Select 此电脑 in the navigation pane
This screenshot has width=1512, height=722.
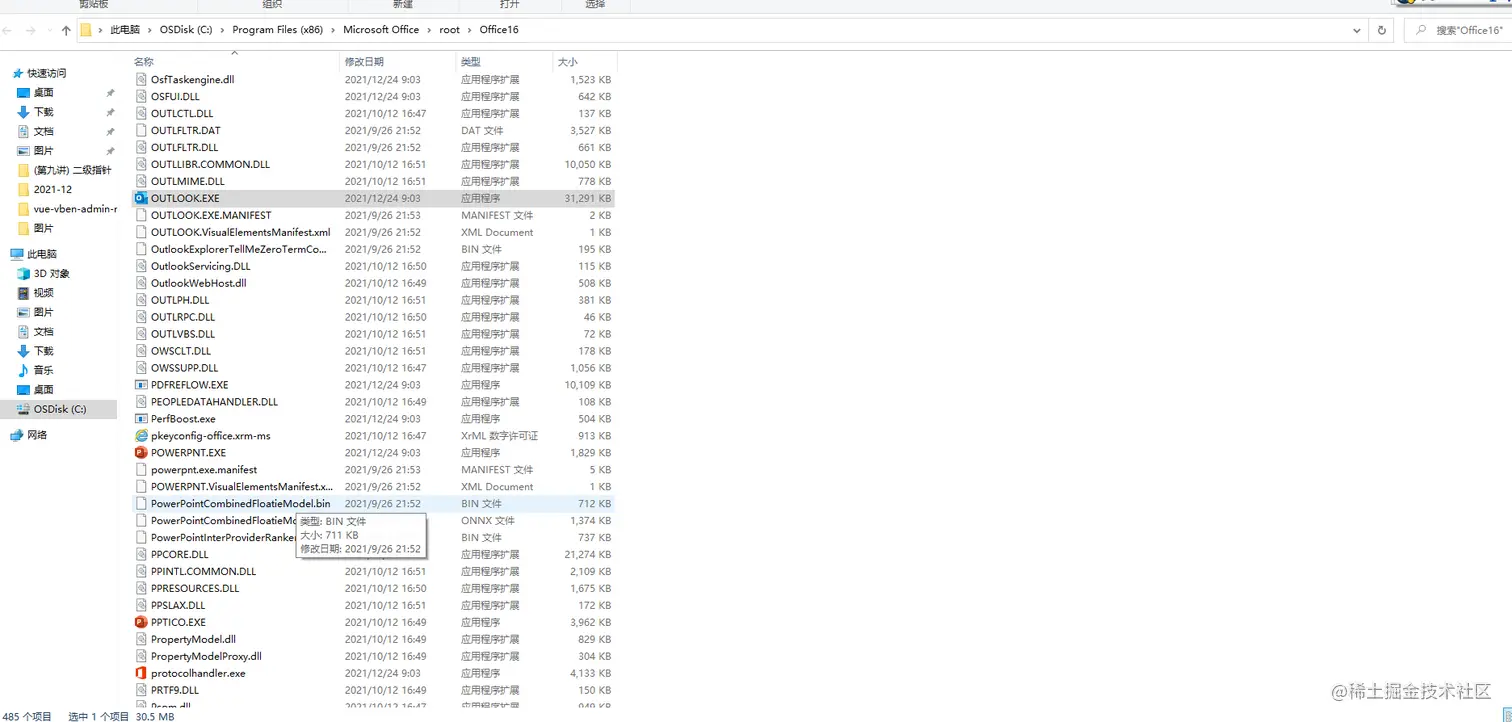(42, 254)
